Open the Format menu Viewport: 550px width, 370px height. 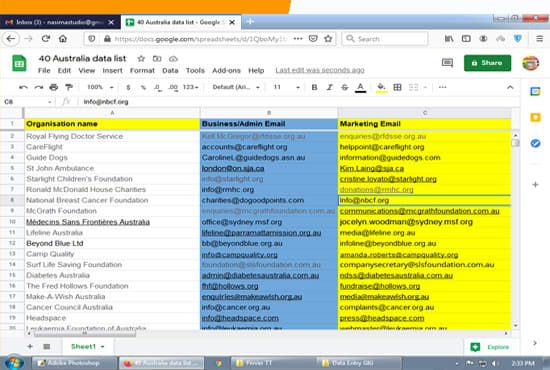[x=142, y=70]
